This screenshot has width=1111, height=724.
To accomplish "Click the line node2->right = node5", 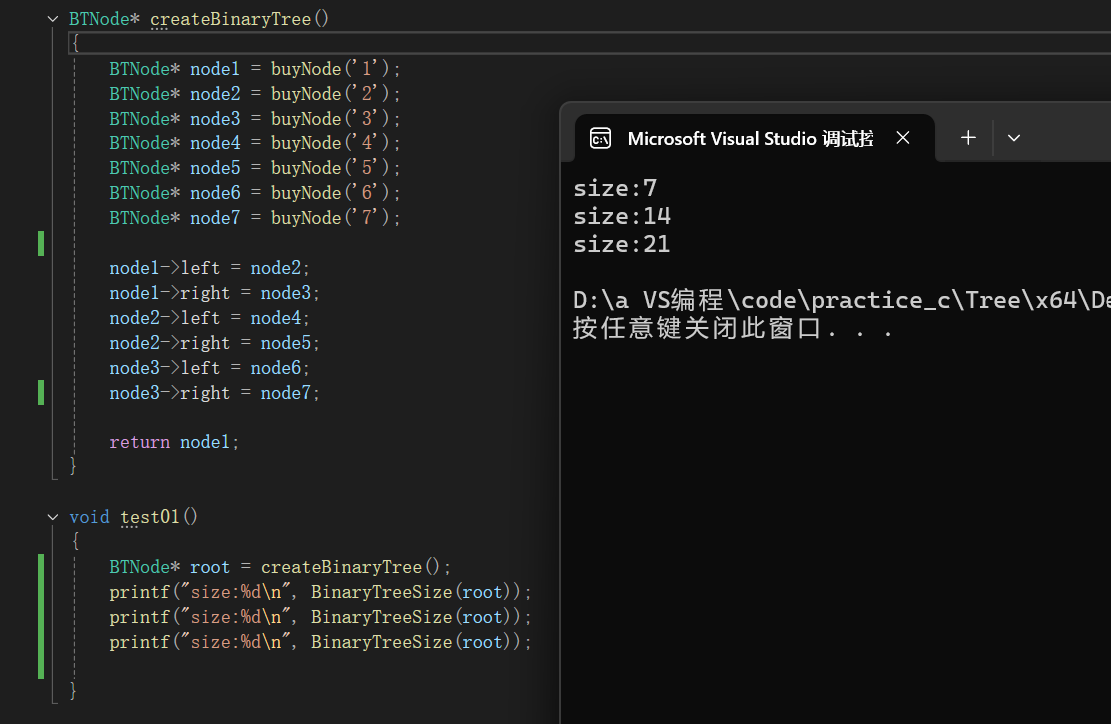I will pos(214,343).
